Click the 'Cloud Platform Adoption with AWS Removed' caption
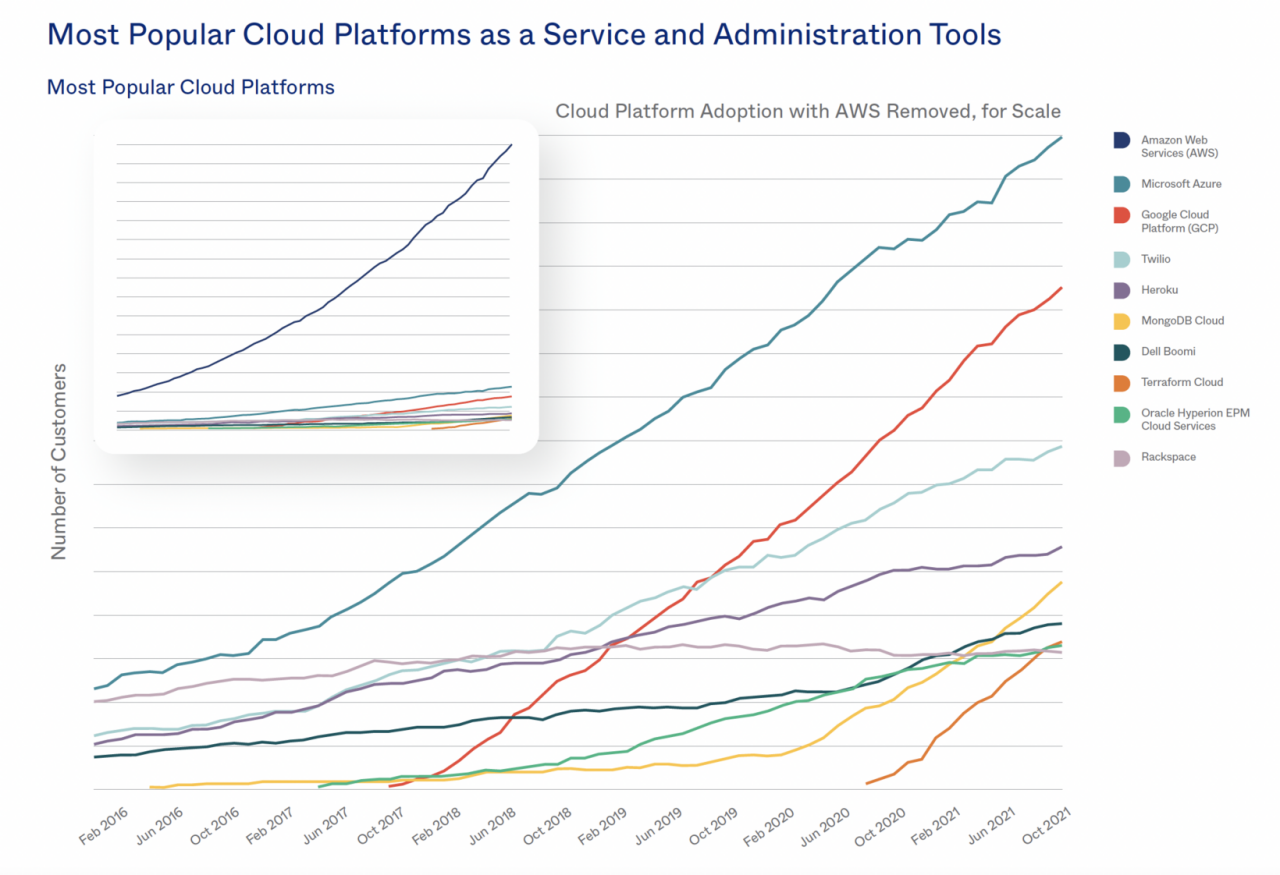 pyautogui.click(x=808, y=111)
